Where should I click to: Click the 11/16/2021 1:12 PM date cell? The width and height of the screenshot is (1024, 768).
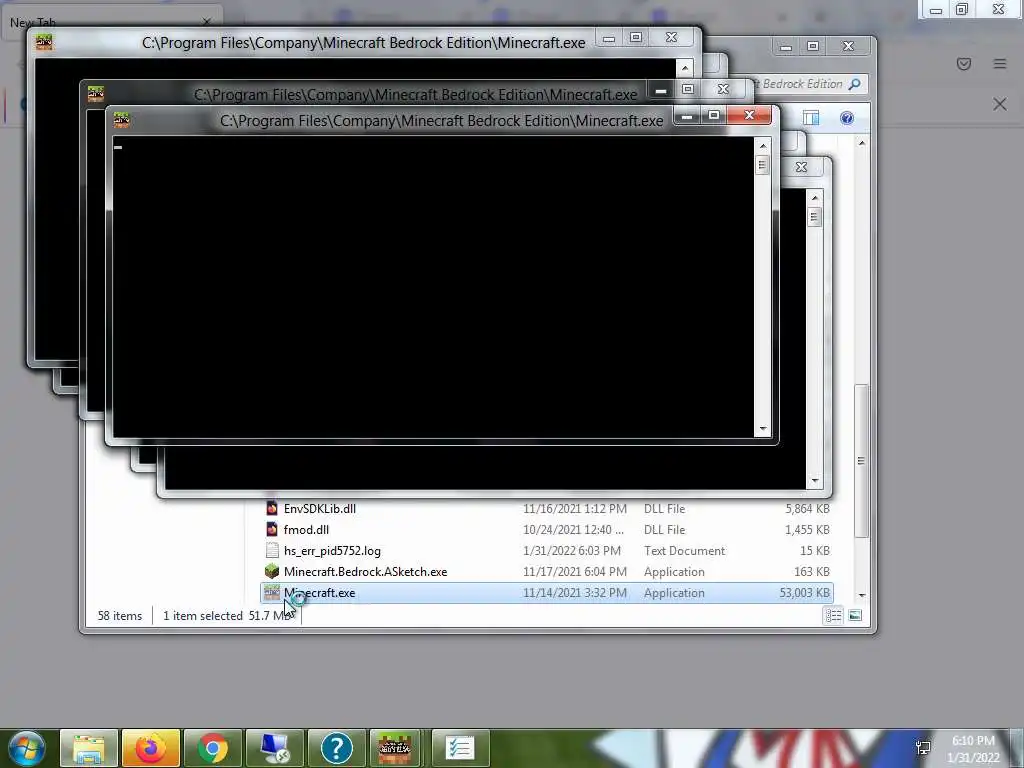(x=575, y=509)
